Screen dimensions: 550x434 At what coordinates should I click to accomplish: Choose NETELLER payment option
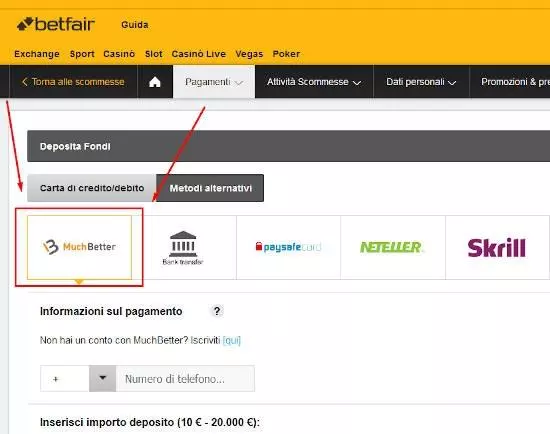tap(393, 247)
